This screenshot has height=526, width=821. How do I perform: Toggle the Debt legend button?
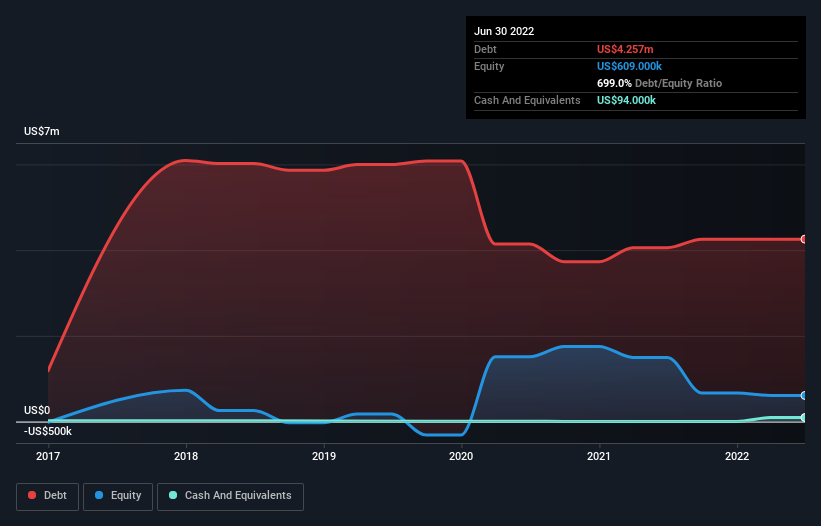[x=47, y=496]
